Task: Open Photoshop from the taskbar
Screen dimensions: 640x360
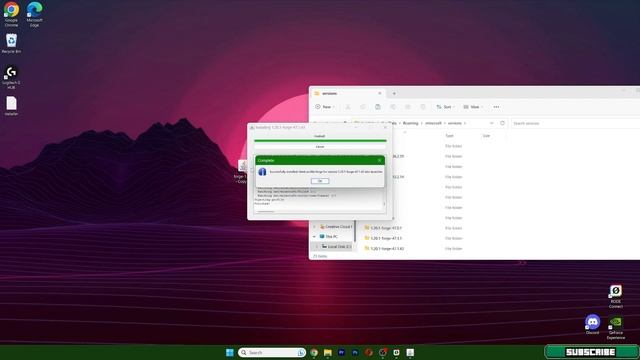Action: click(x=355, y=352)
